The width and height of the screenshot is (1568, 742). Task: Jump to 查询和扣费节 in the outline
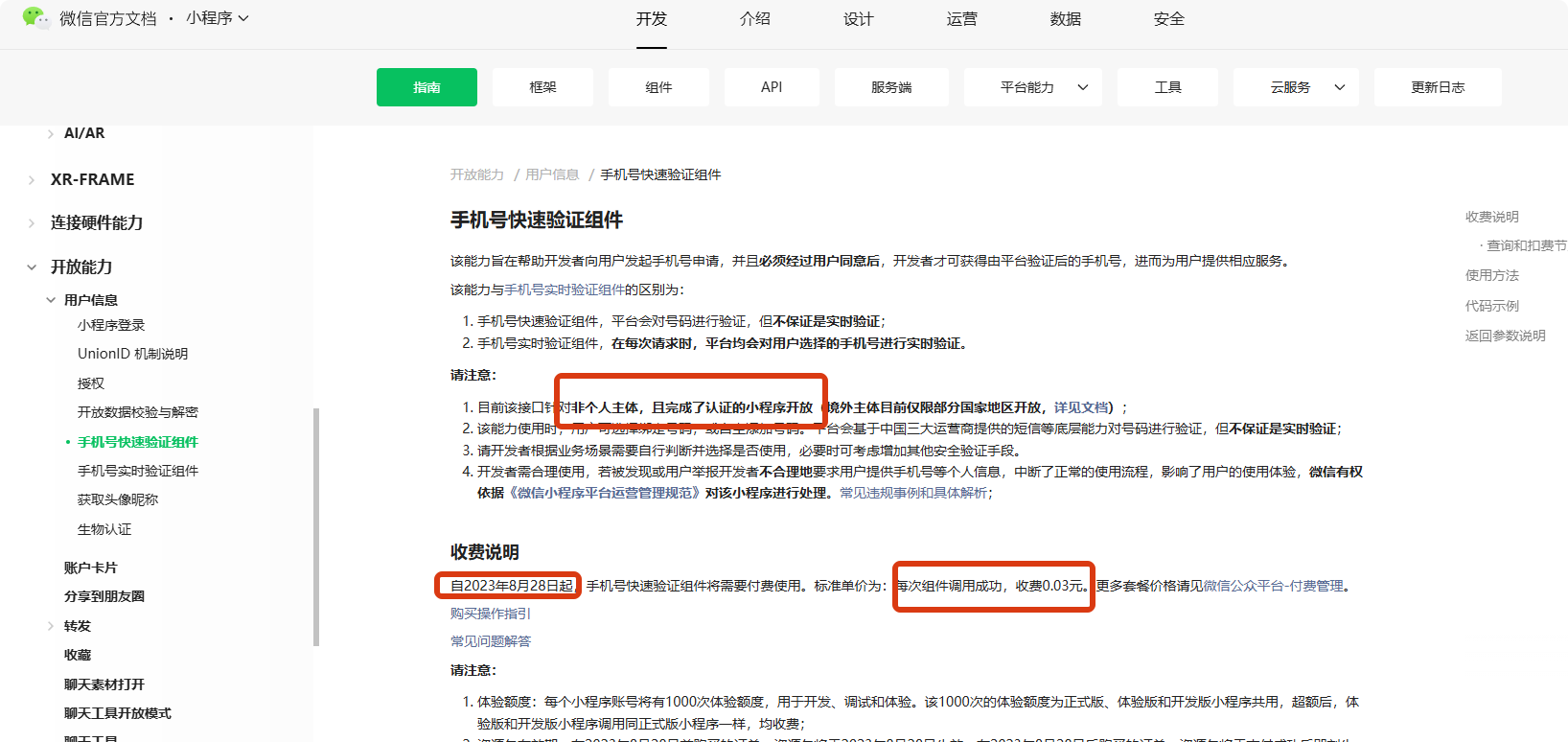pos(1526,246)
